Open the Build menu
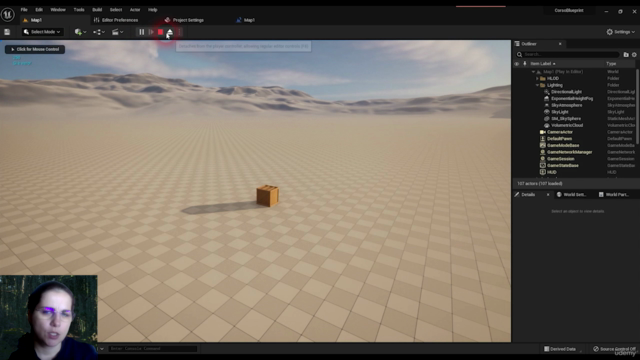Viewport: 640px width, 360px height. click(97, 10)
